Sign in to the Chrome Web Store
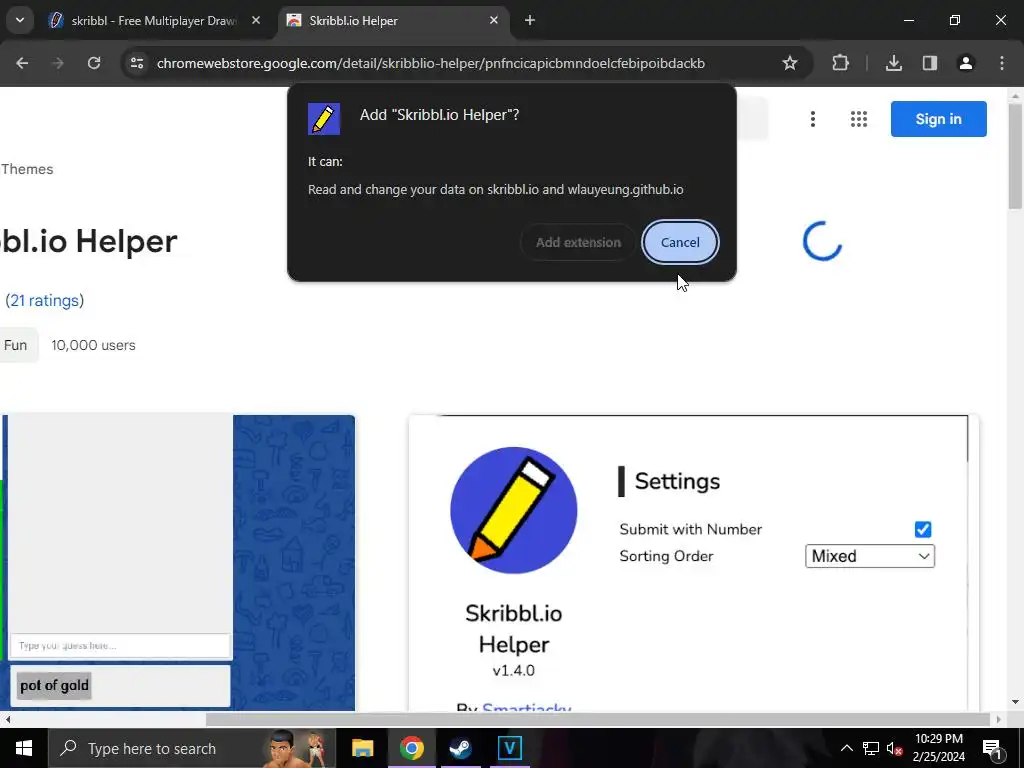Viewport: 1024px width, 768px height. coord(938,119)
